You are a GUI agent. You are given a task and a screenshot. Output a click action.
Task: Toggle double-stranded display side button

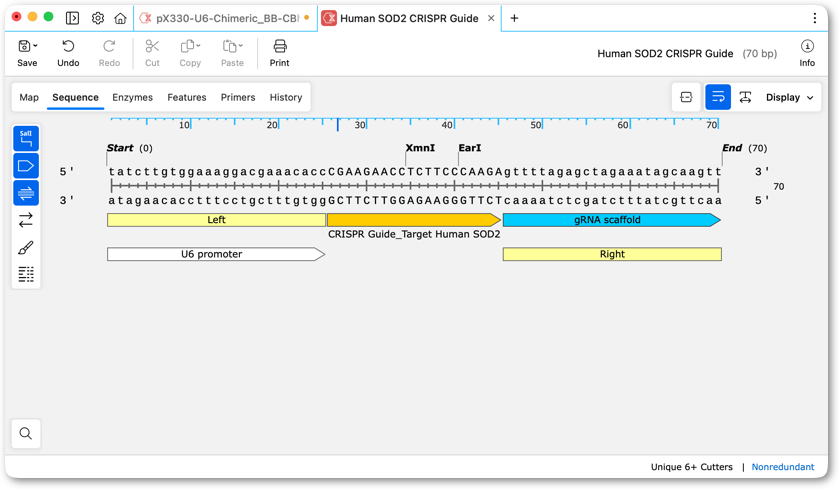pyautogui.click(x=26, y=193)
